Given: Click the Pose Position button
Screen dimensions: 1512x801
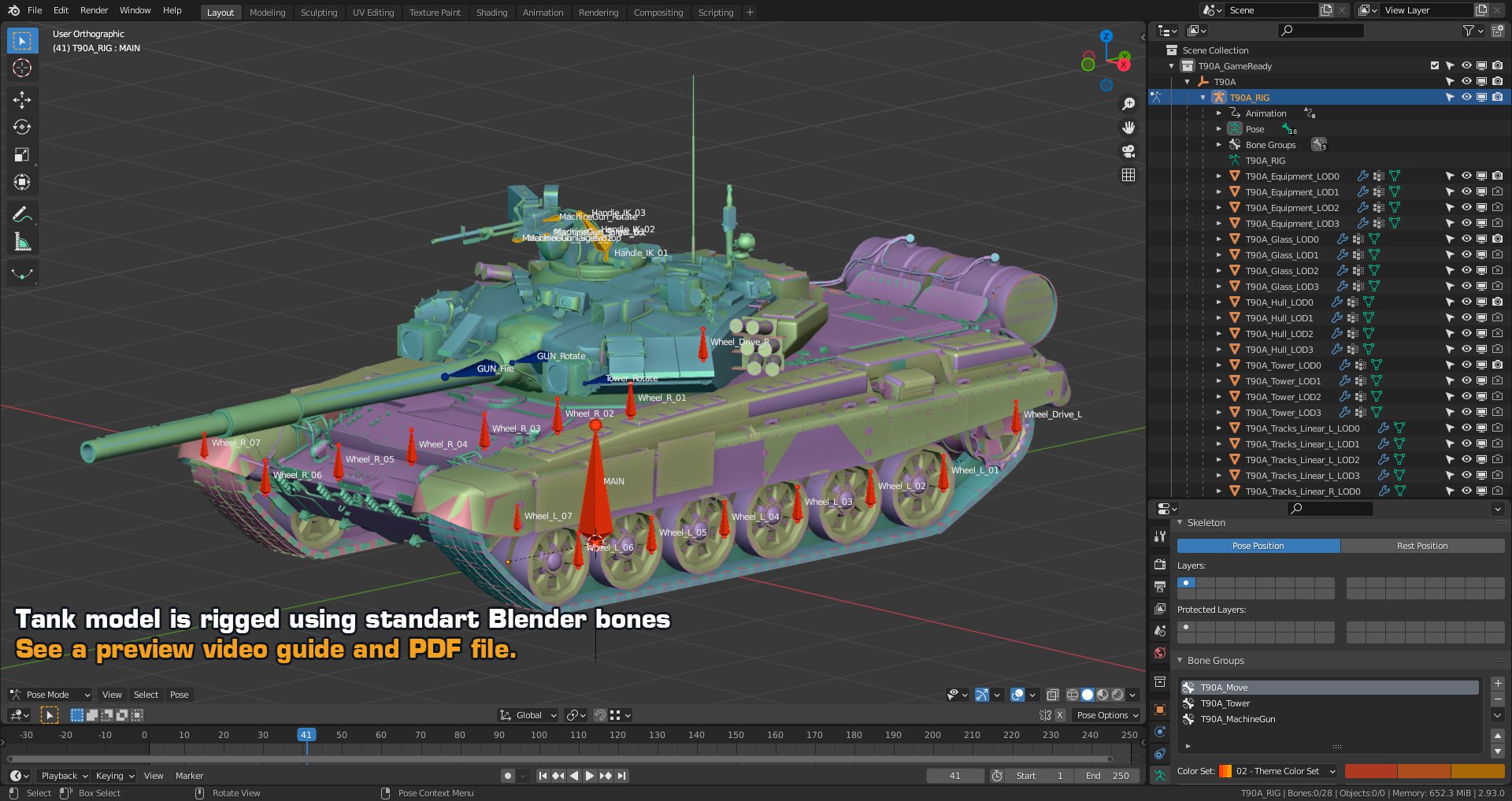Looking at the screenshot, I should (x=1258, y=546).
